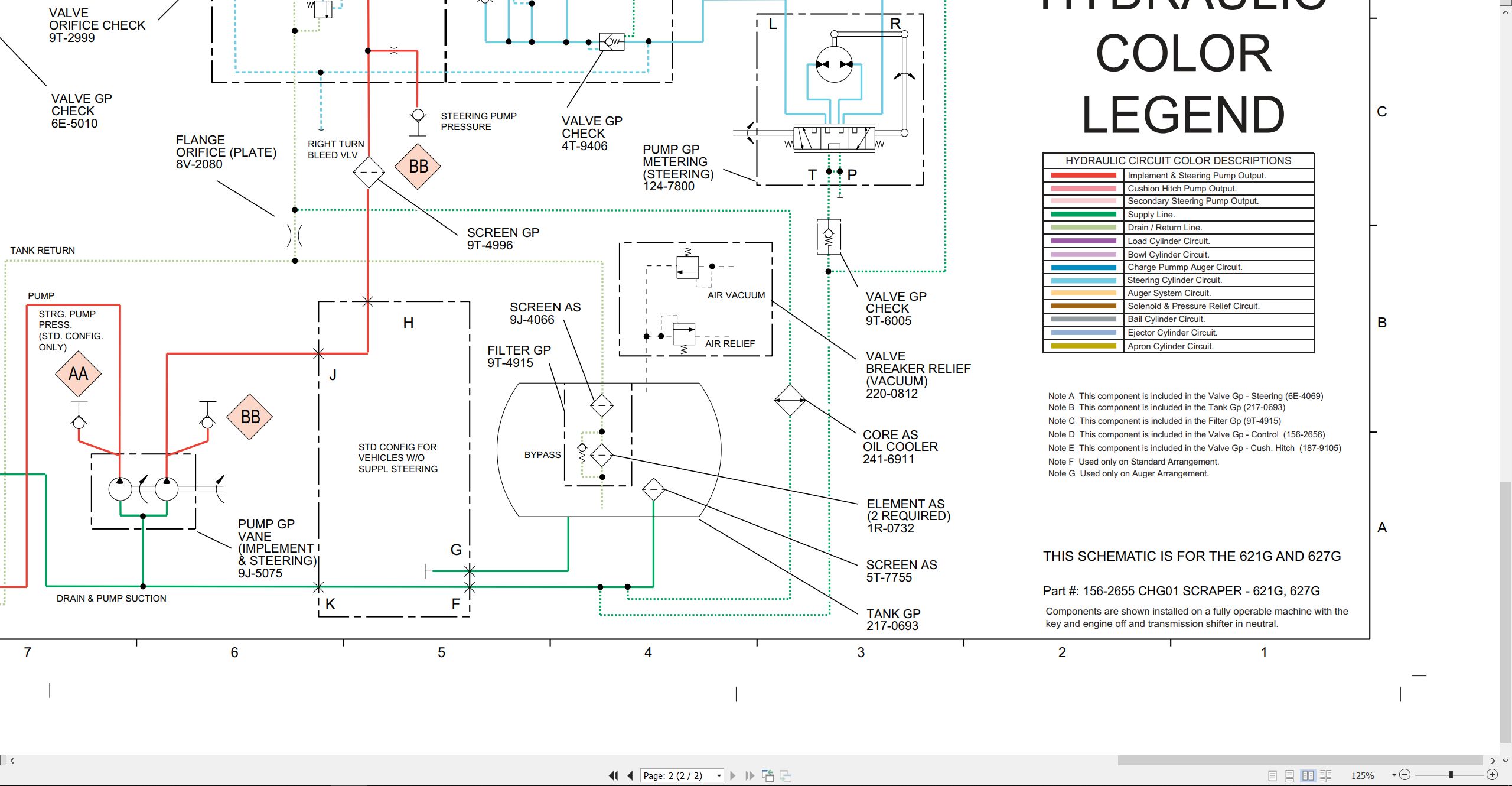Switch to two-page continuous layout
The image size is (1512, 786).
click(x=1326, y=775)
